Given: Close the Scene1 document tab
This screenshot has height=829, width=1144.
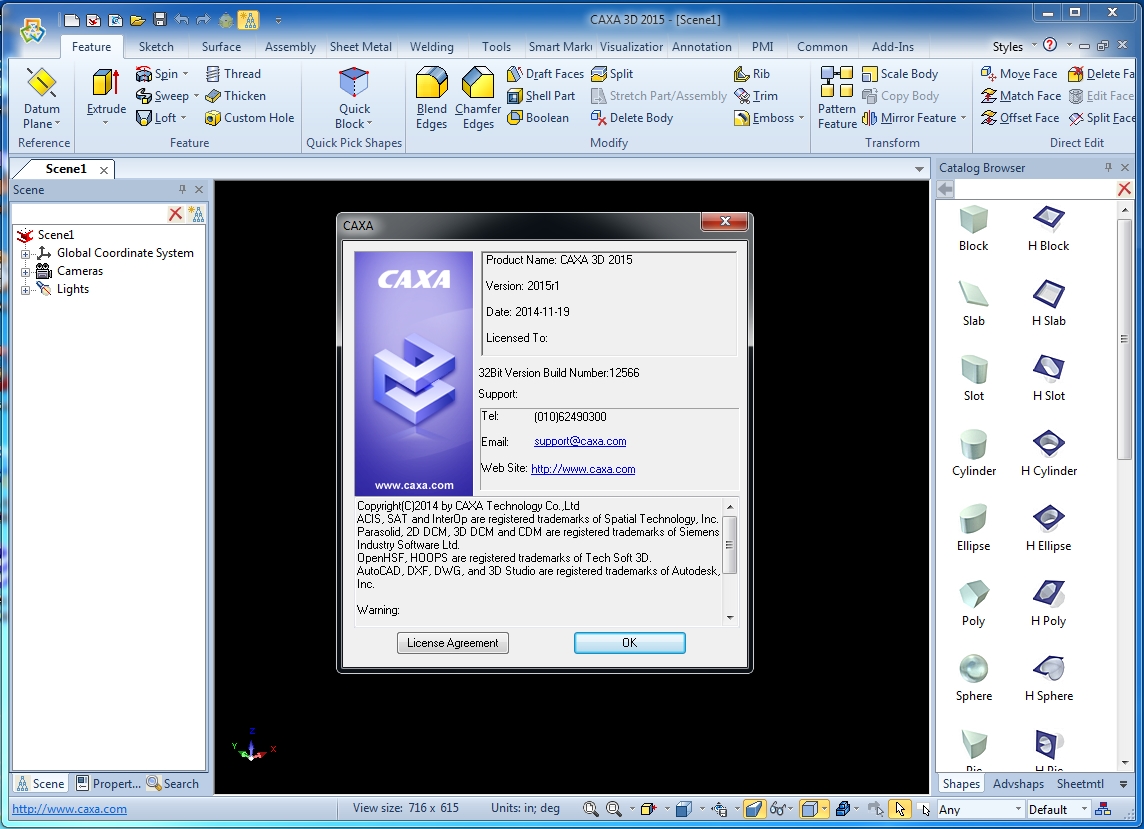Looking at the screenshot, I should (104, 170).
